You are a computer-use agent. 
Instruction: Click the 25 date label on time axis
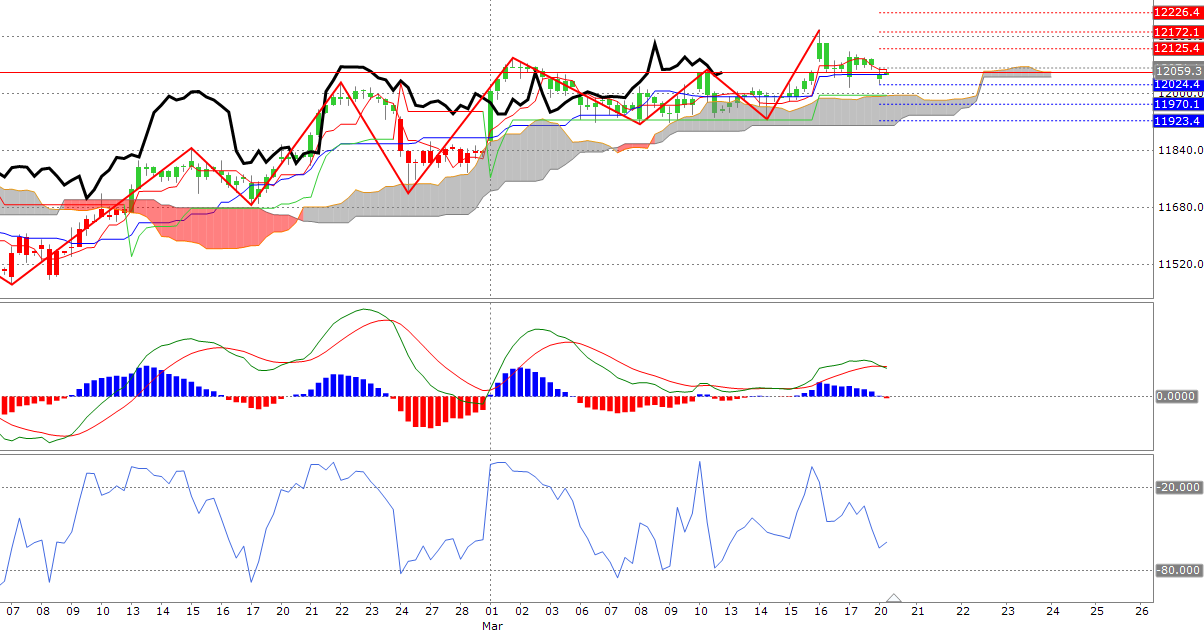pyautogui.click(x=1097, y=610)
